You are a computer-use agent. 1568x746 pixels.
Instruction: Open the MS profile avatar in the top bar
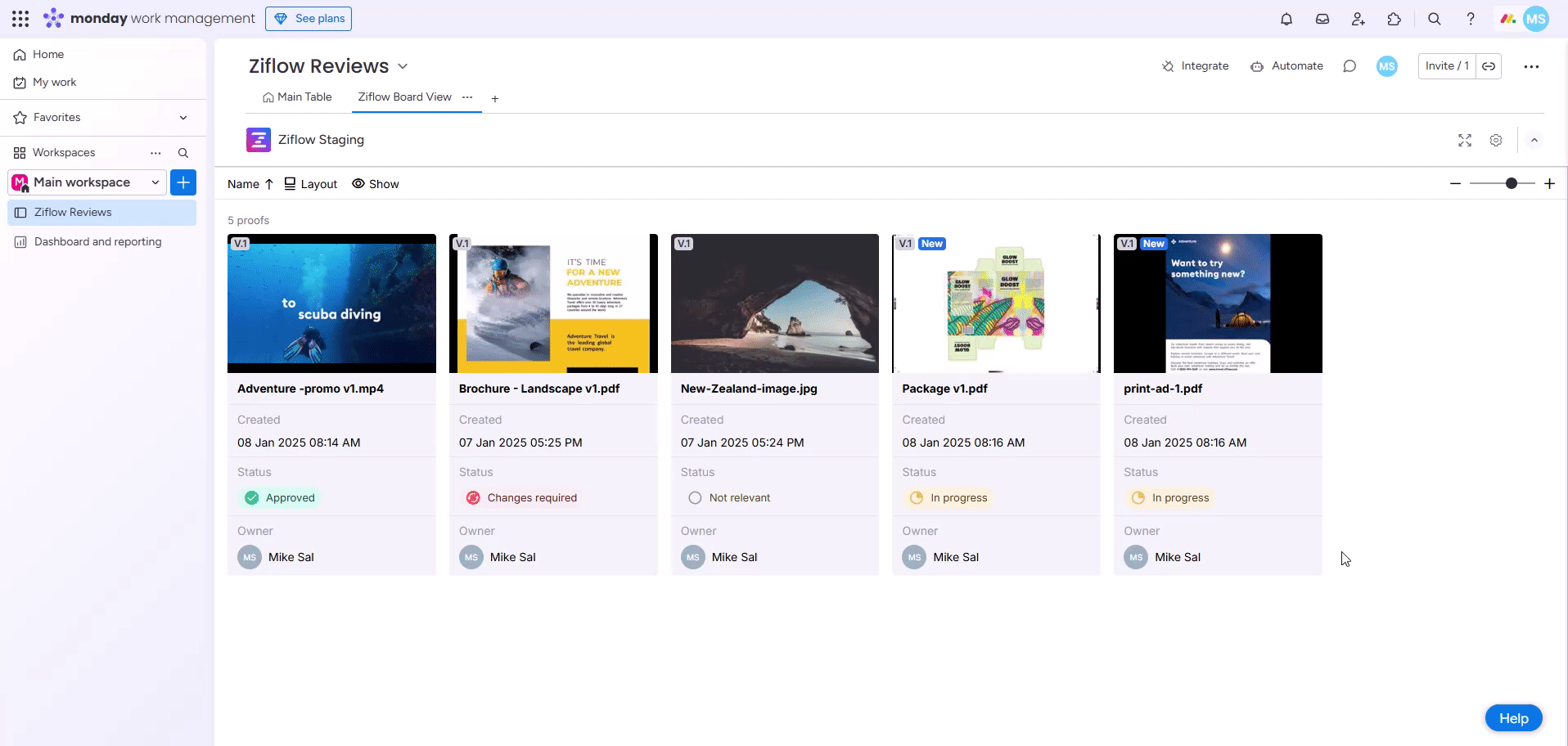(x=1536, y=19)
